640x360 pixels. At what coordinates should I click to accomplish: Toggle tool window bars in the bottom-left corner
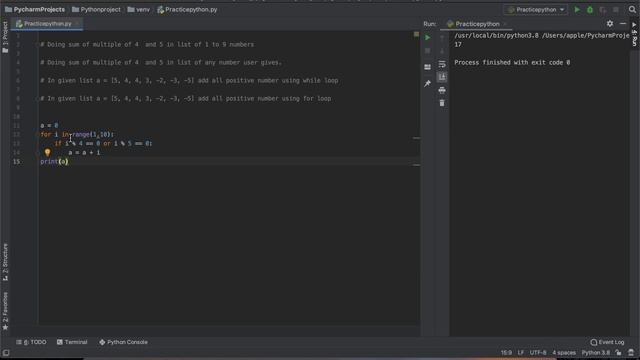6,353
